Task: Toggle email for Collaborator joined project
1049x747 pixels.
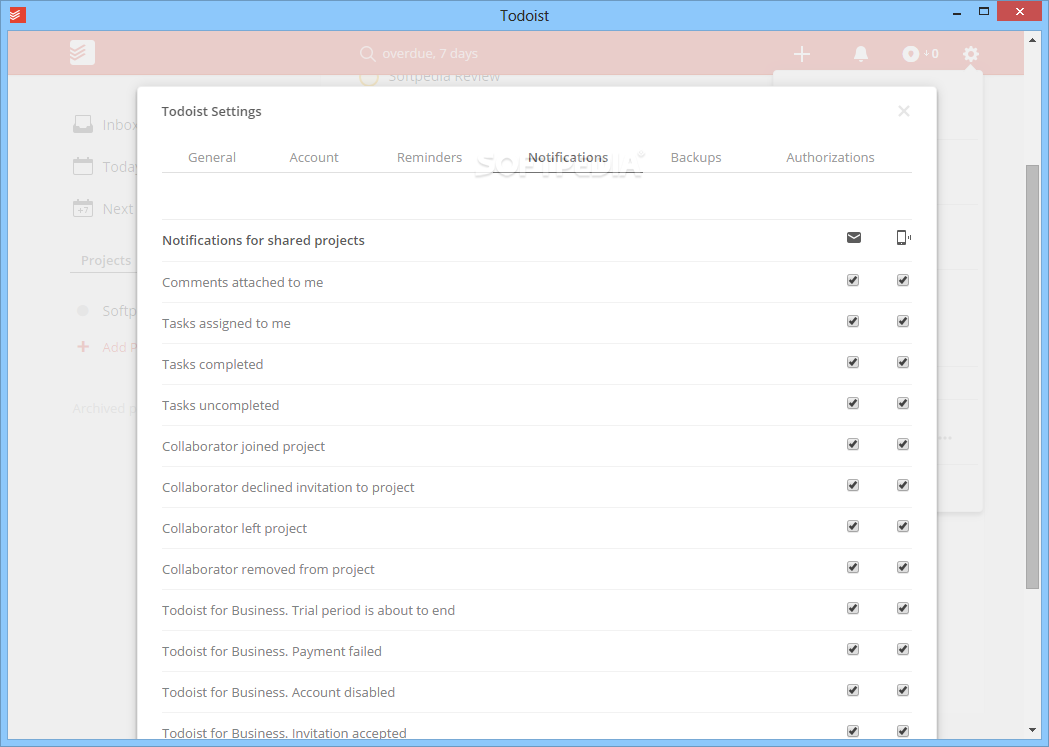Action: click(853, 444)
